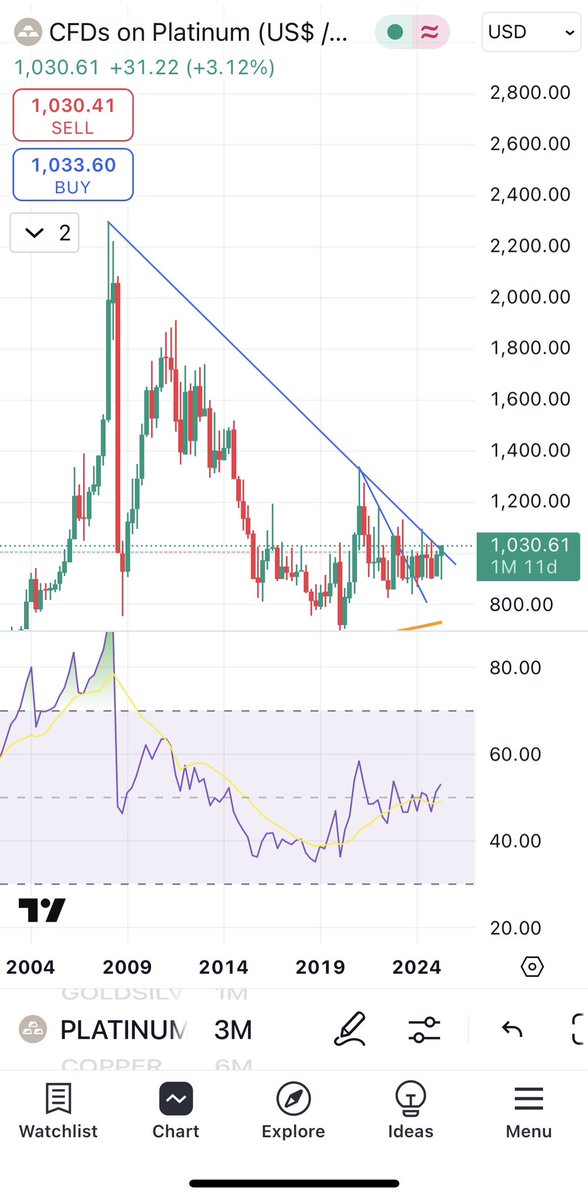
Task: Open the Ideas tab
Action: pos(411,1111)
